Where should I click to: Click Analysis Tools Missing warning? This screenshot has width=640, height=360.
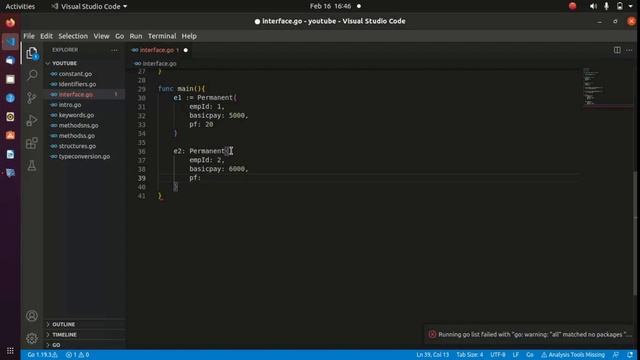[x=573, y=355]
